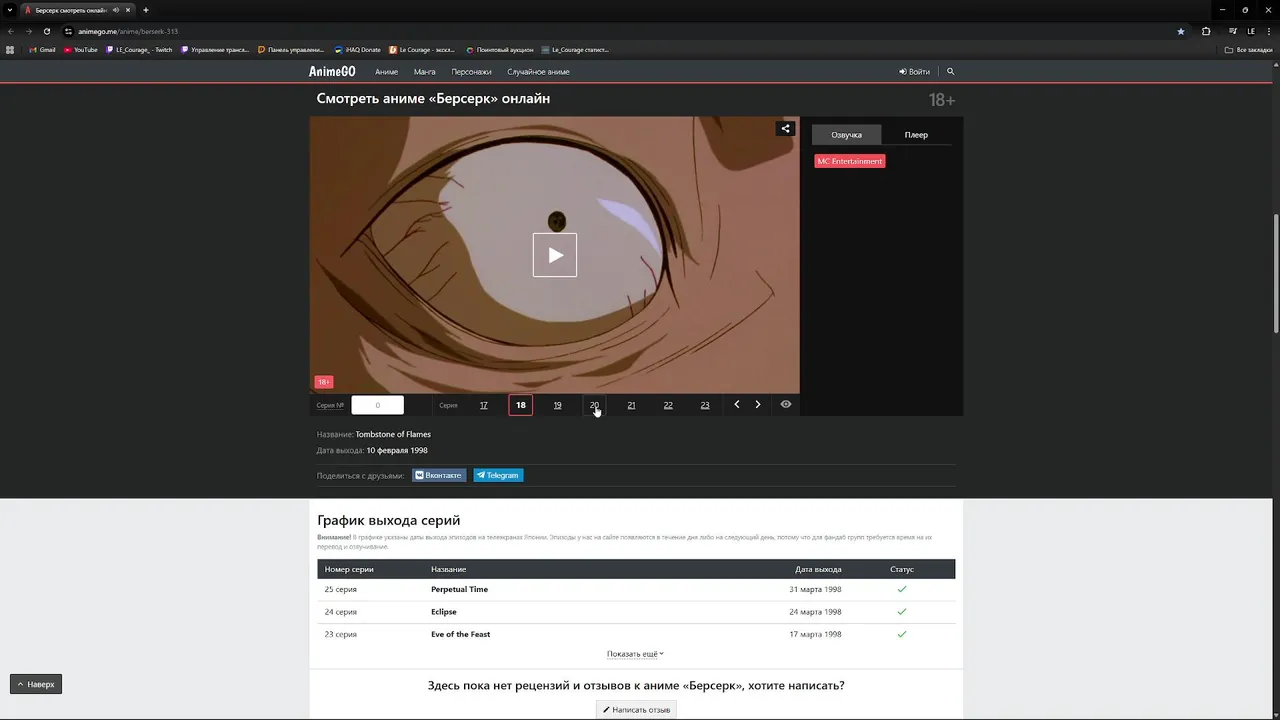Viewport: 1280px width, 720px height.
Task: Select episode 21
Action: [x=631, y=405]
